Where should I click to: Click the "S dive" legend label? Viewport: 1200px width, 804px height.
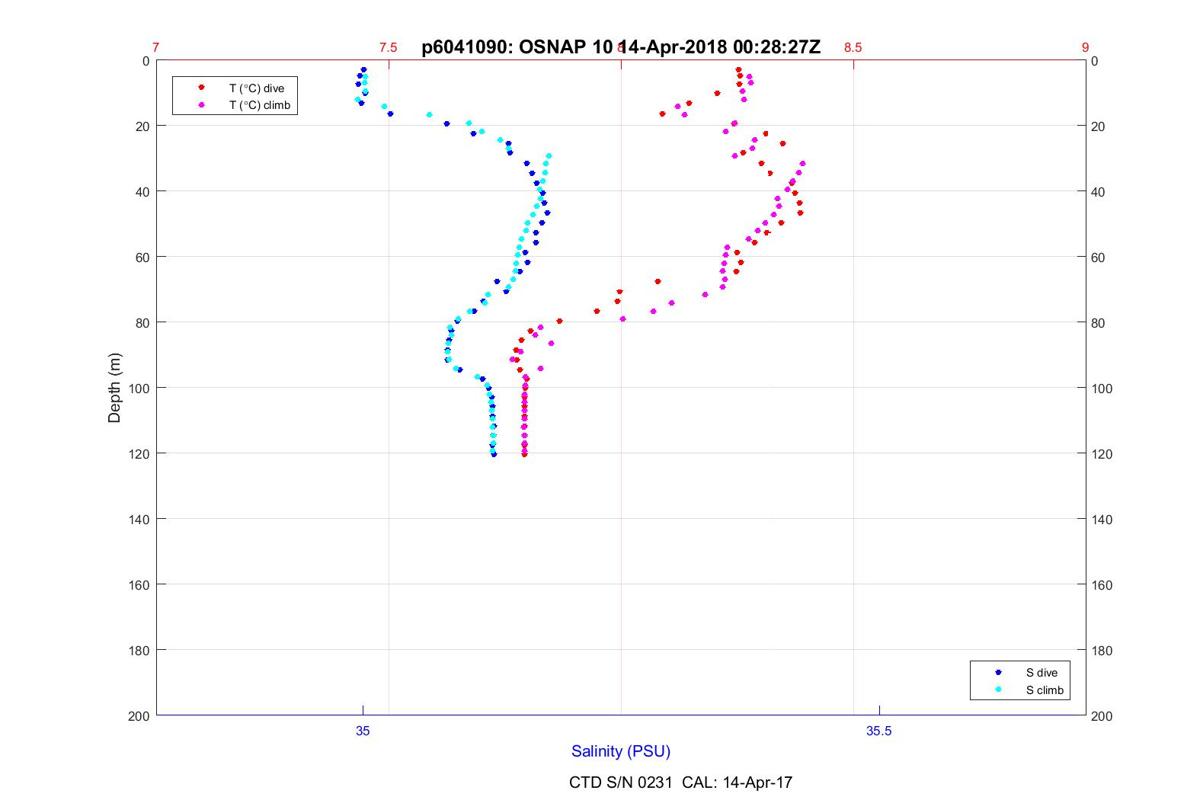click(x=1041, y=673)
